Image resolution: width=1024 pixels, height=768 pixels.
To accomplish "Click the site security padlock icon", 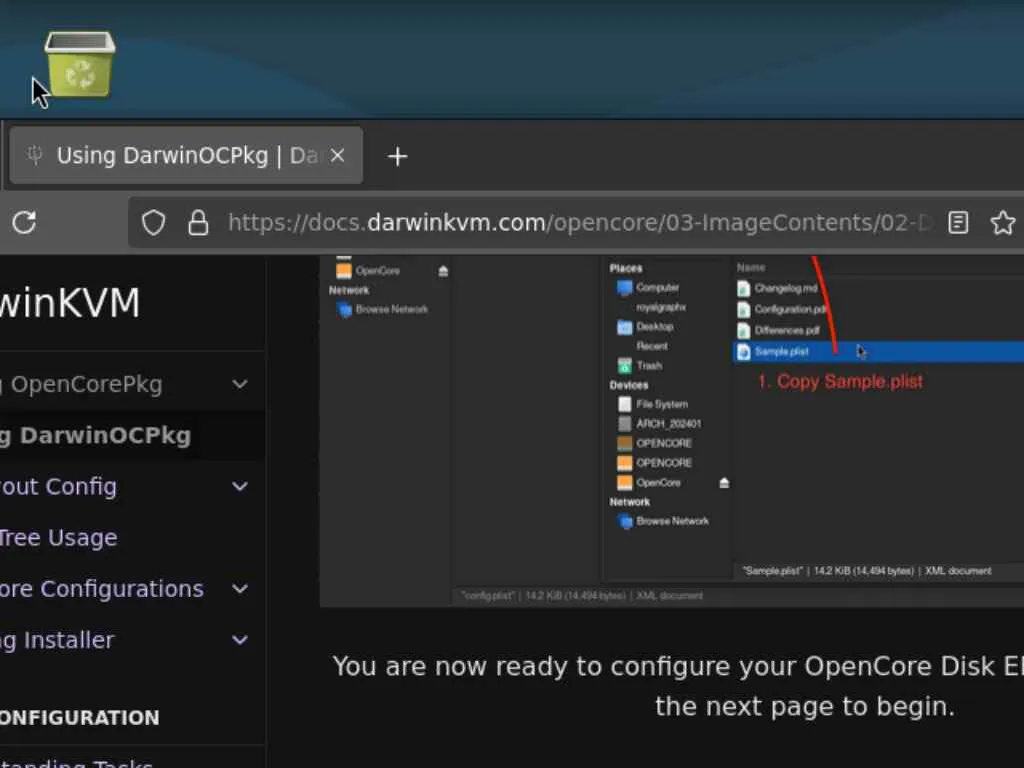I will (x=198, y=223).
